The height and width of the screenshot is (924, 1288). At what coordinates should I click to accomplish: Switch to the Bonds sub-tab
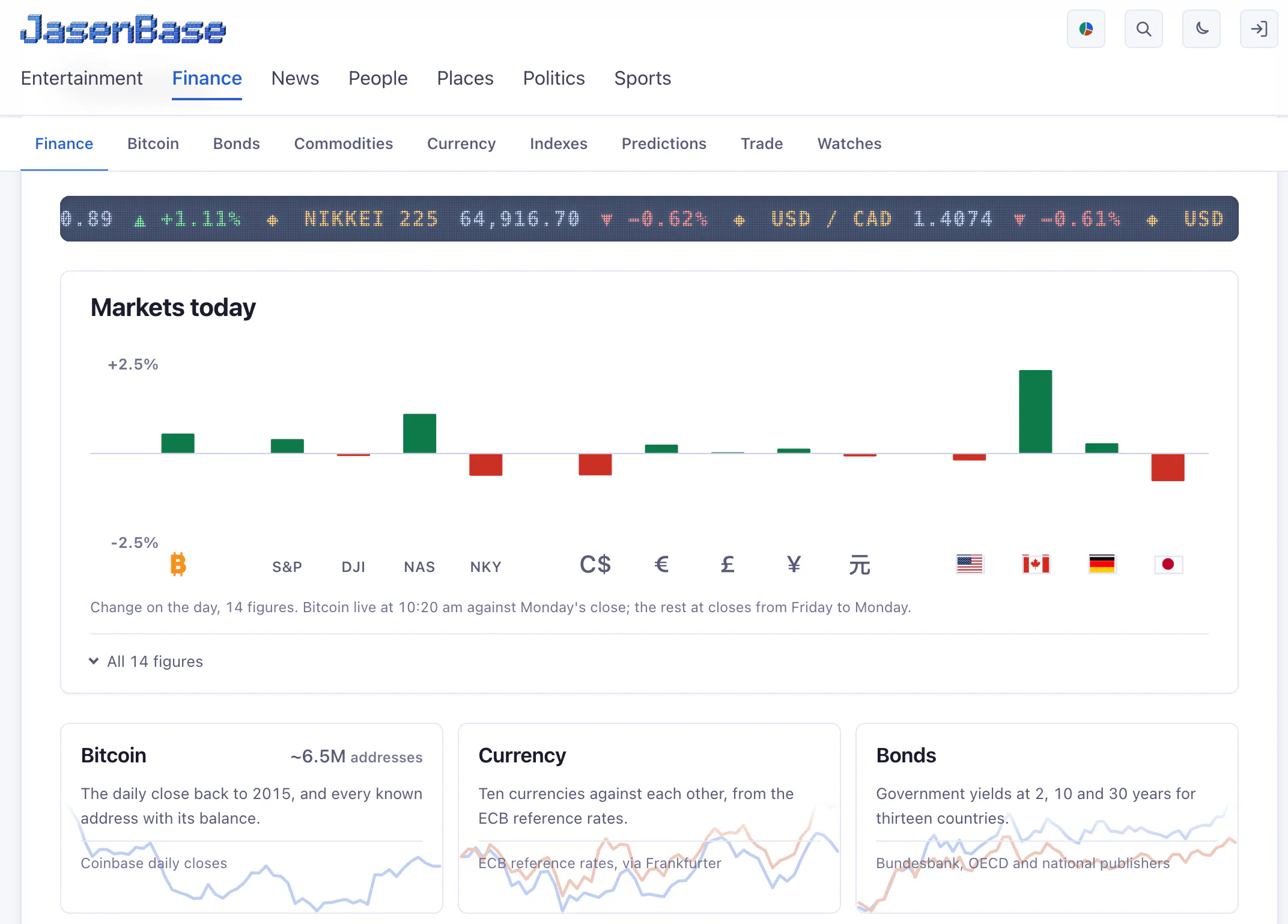(x=237, y=144)
